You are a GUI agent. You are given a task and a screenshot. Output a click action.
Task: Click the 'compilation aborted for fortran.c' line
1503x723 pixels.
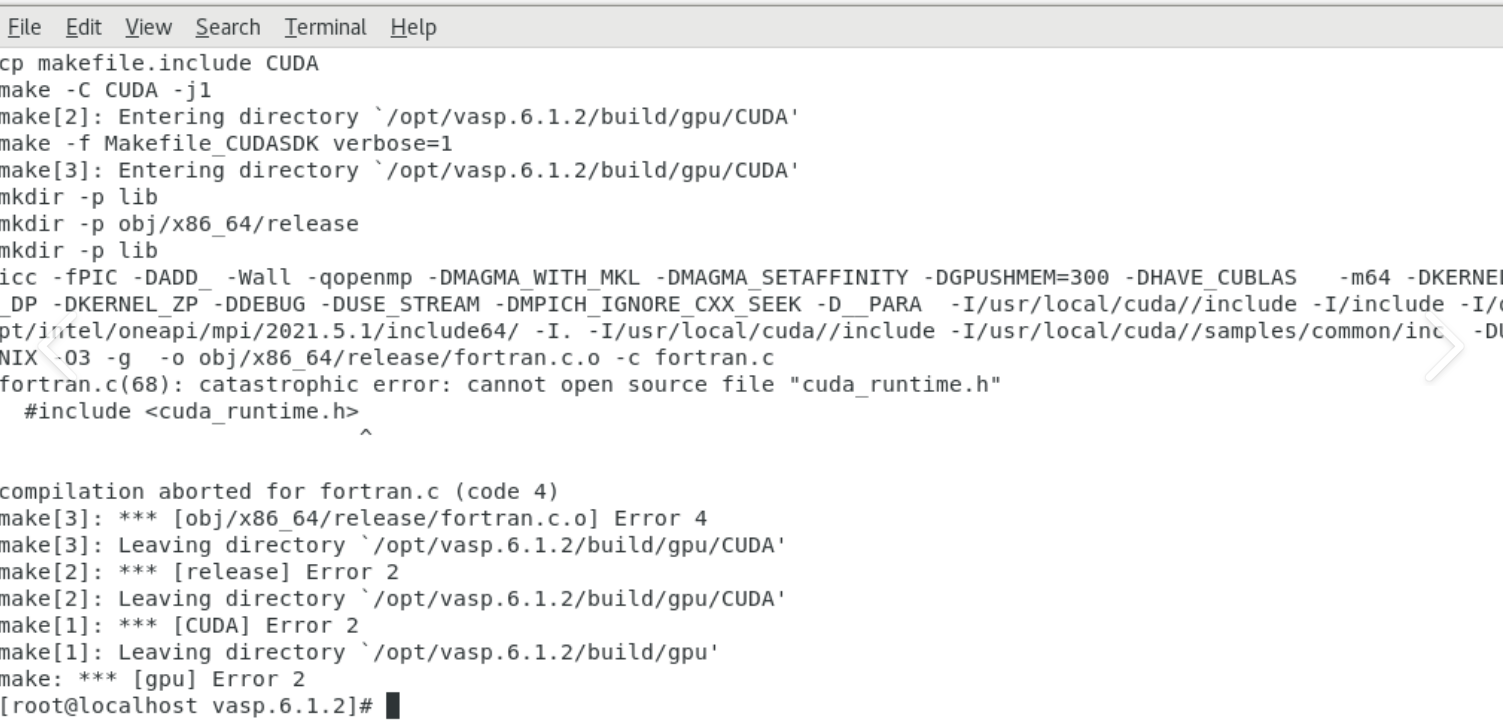click(x=279, y=492)
